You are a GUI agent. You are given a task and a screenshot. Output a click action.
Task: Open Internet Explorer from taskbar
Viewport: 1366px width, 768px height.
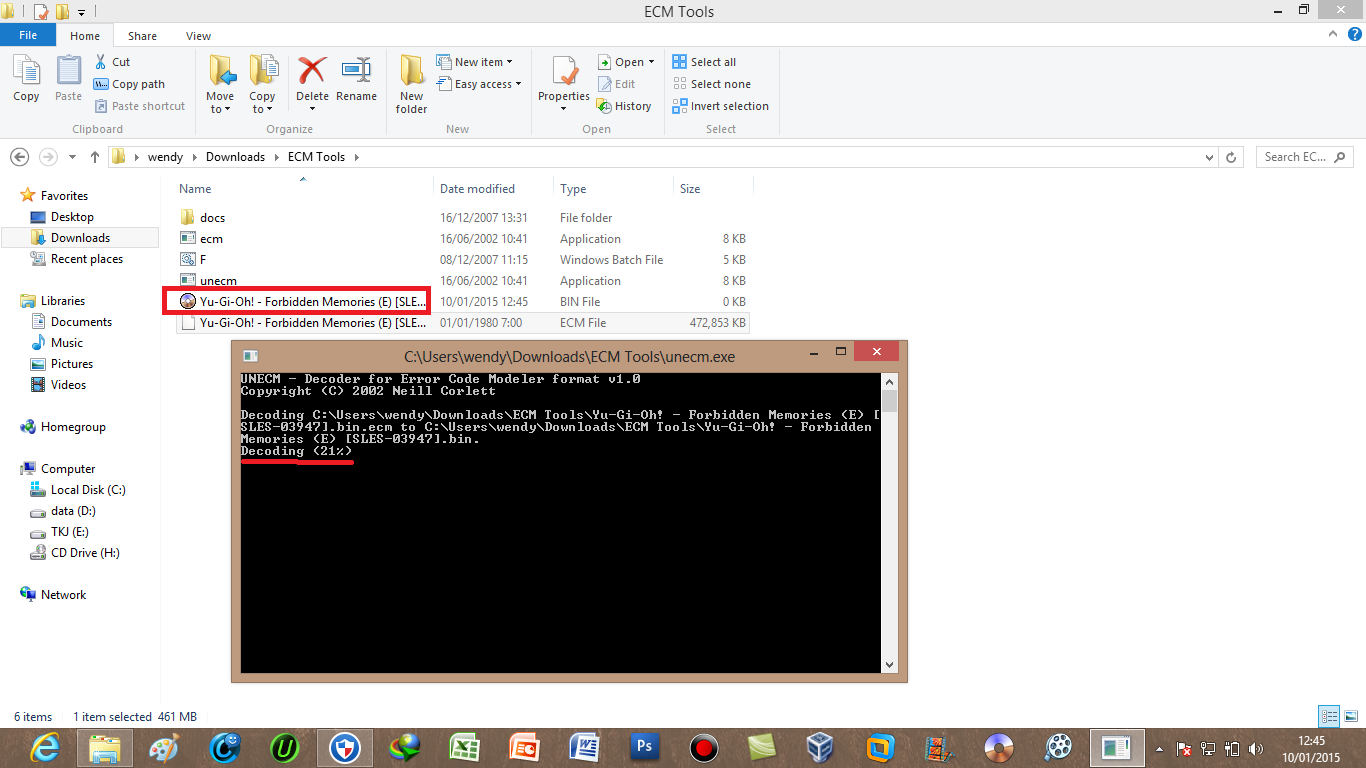pyautogui.click(x=44, y=747)
